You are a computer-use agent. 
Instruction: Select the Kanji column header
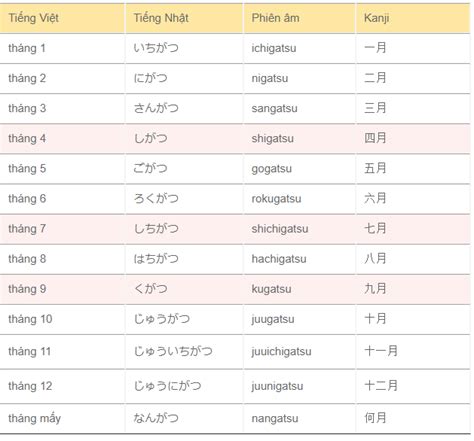413,18
